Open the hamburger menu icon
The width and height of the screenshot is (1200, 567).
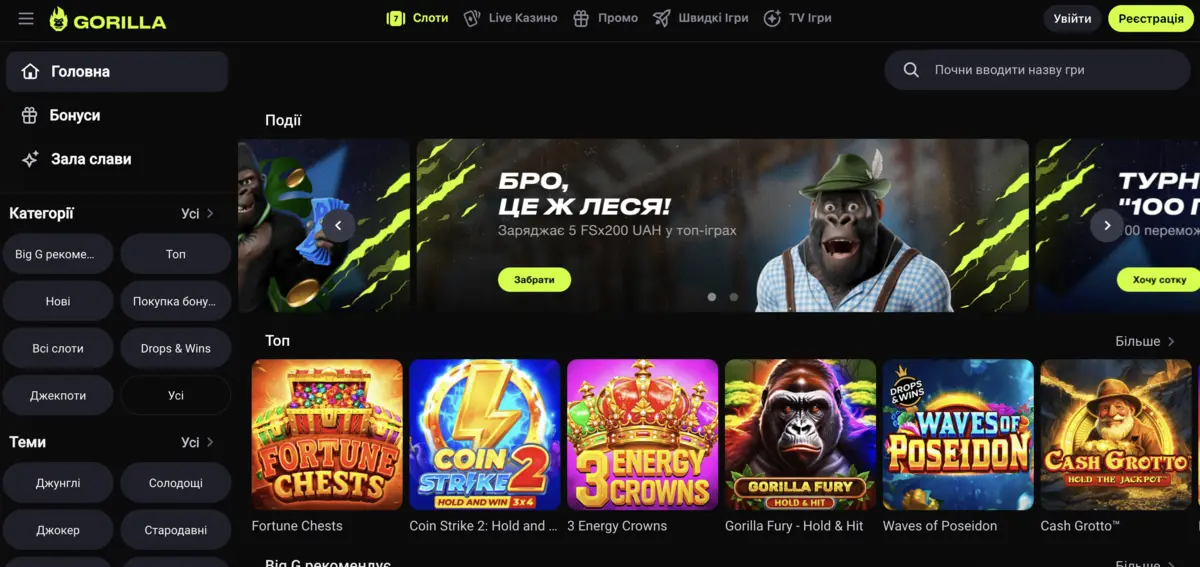point(26,19)
